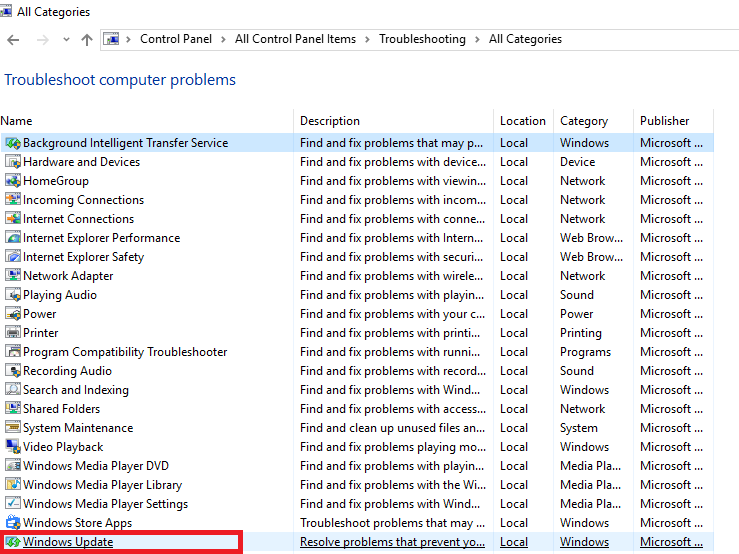Navigate to Troubleshooting breadcrumb

click(x=422, y=39)
